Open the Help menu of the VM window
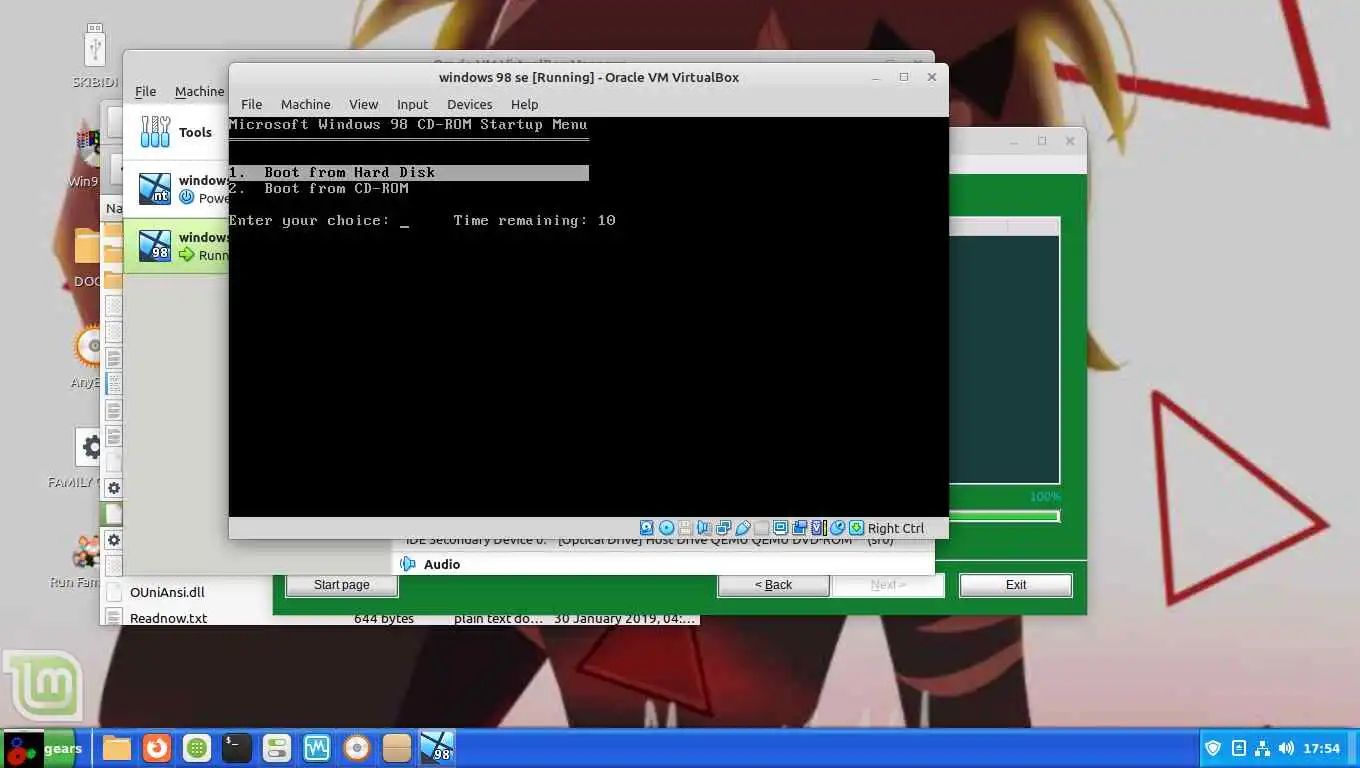 point(524,104)
